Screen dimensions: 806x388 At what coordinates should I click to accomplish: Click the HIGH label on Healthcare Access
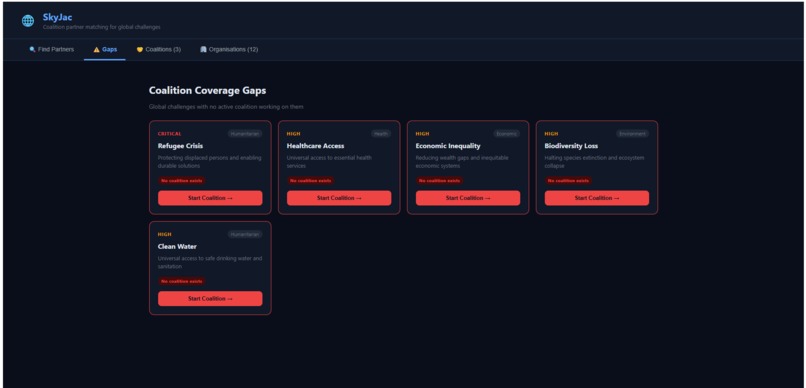[x=294, y=134]
